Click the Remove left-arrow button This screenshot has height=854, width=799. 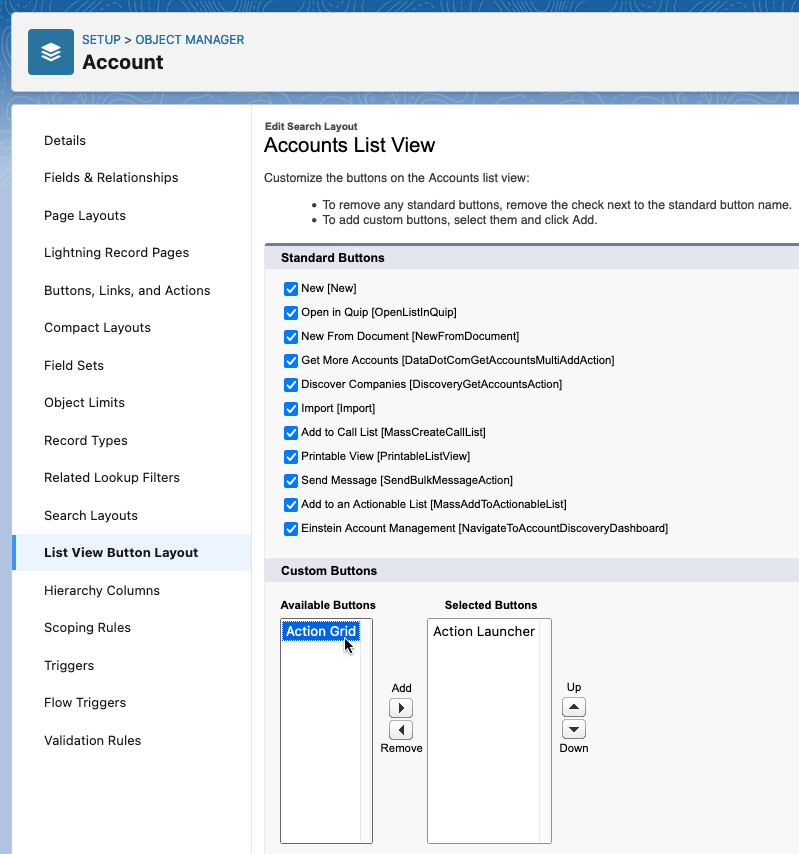click(401, 730)
